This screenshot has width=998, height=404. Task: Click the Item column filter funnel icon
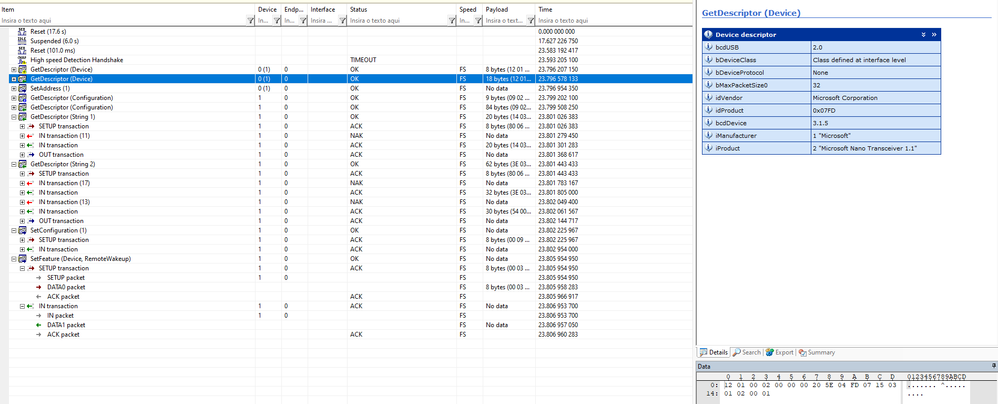[250, 21]
